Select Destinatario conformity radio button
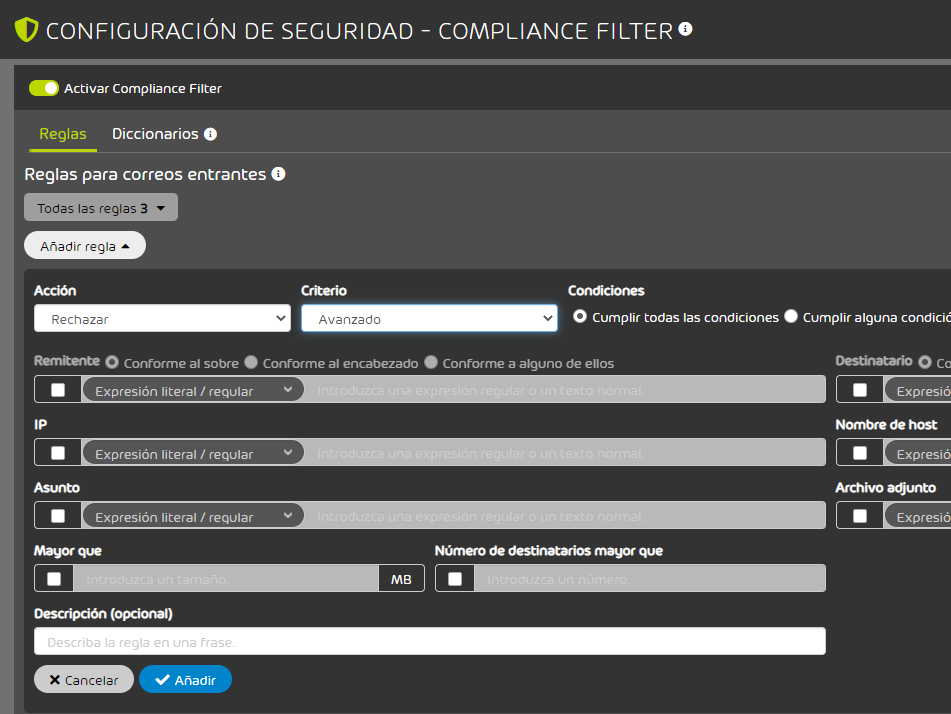This screenshot has width=951, height=714. (x=925, y=362)
